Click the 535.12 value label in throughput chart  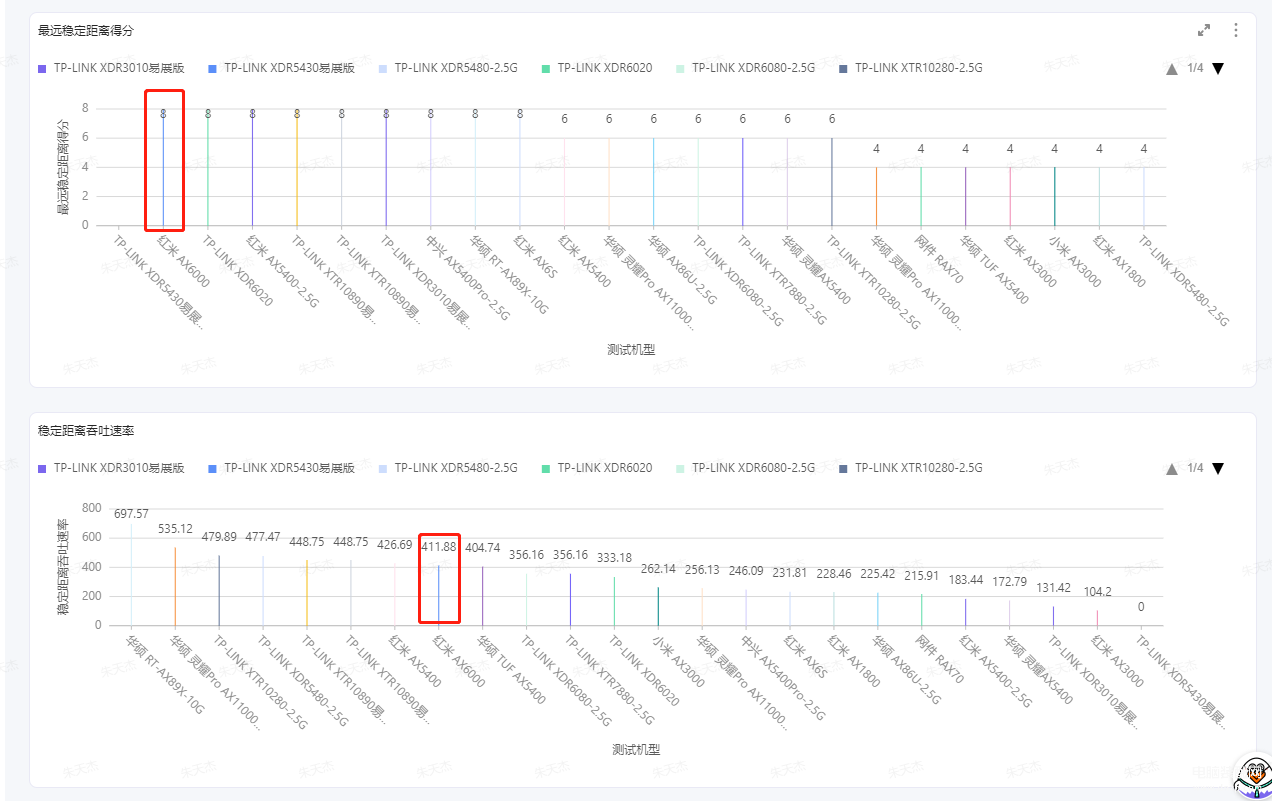coord(175,528)
